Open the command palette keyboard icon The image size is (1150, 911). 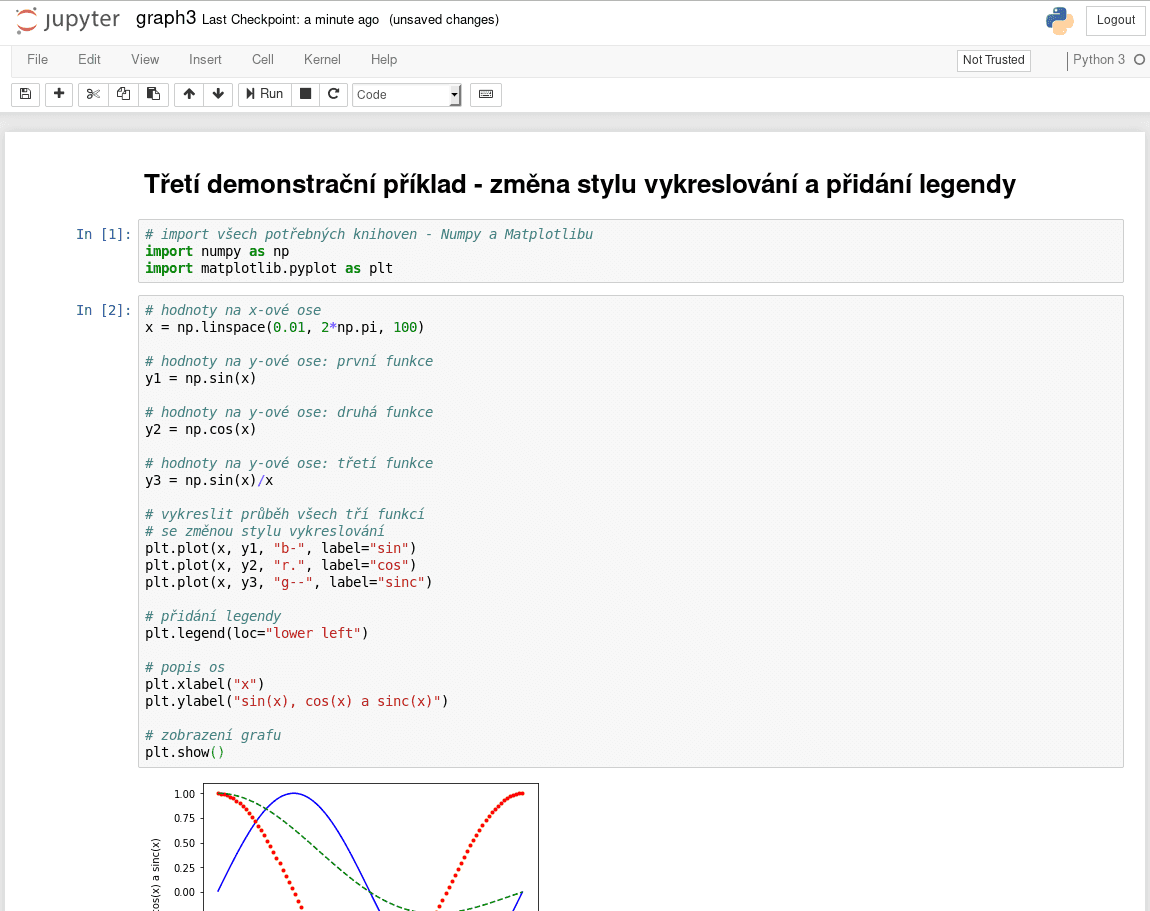[x=486, y=94]
